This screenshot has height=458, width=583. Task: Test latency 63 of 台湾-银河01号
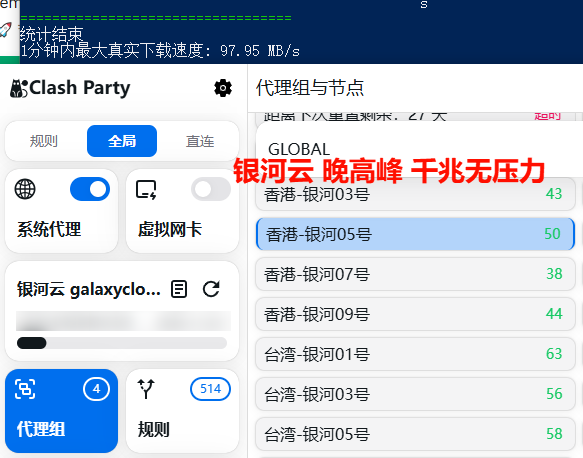[x=554, y=354]
